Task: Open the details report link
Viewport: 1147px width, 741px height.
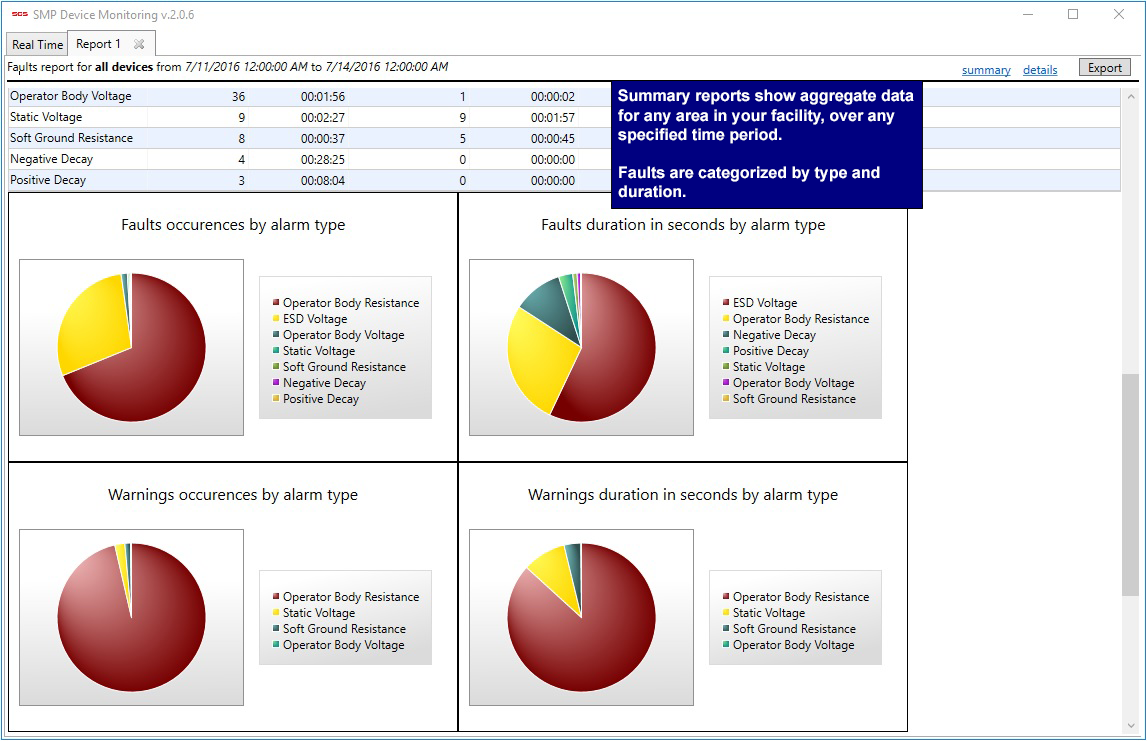Action: click(x=1039, y=70)
